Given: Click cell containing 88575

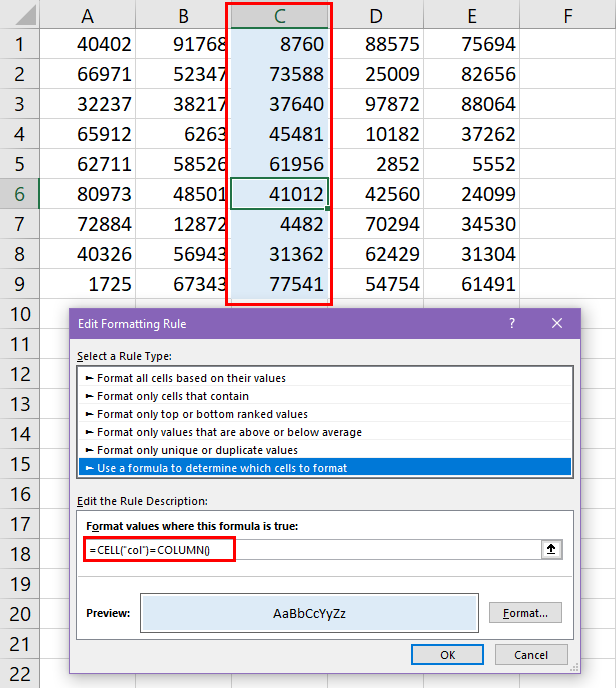Looking at the screenshot, I should tap(376, 44).
